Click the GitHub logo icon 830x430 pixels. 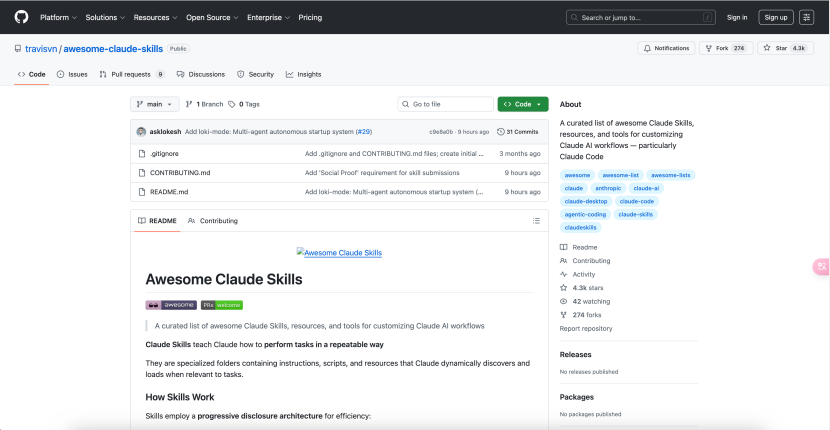click(22, 17)
